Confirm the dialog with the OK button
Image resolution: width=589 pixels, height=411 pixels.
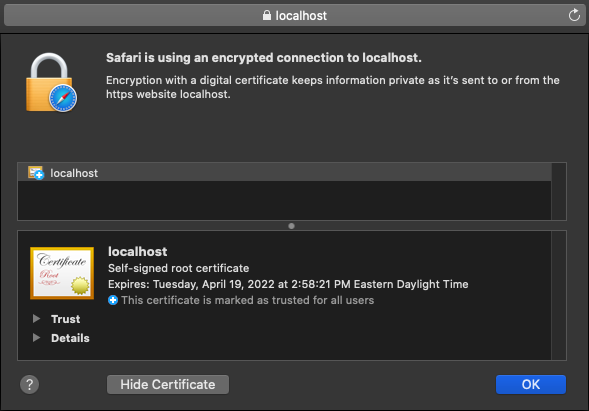pos(531,384)
